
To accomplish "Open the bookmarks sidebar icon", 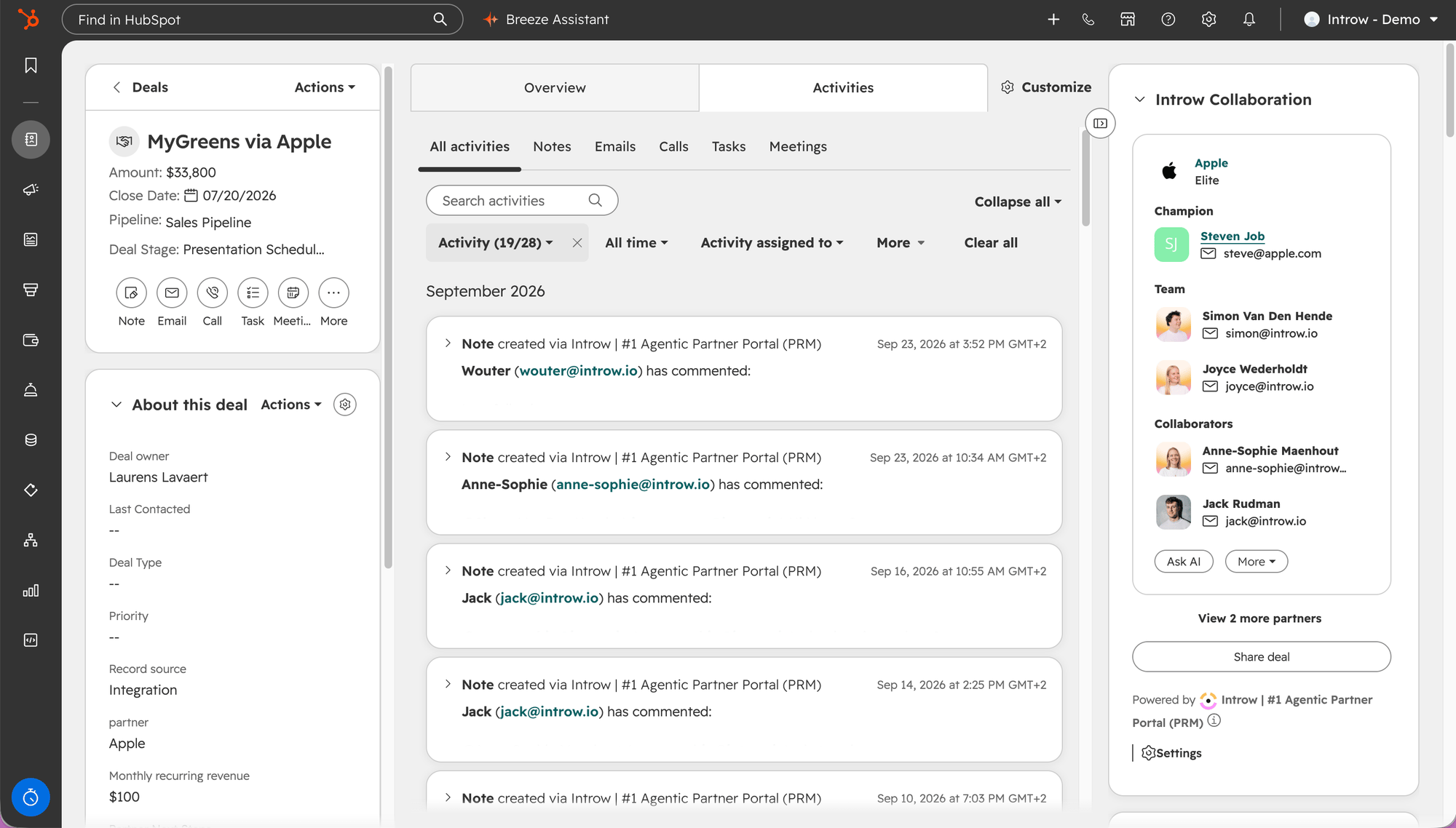I will coord(31,65).
